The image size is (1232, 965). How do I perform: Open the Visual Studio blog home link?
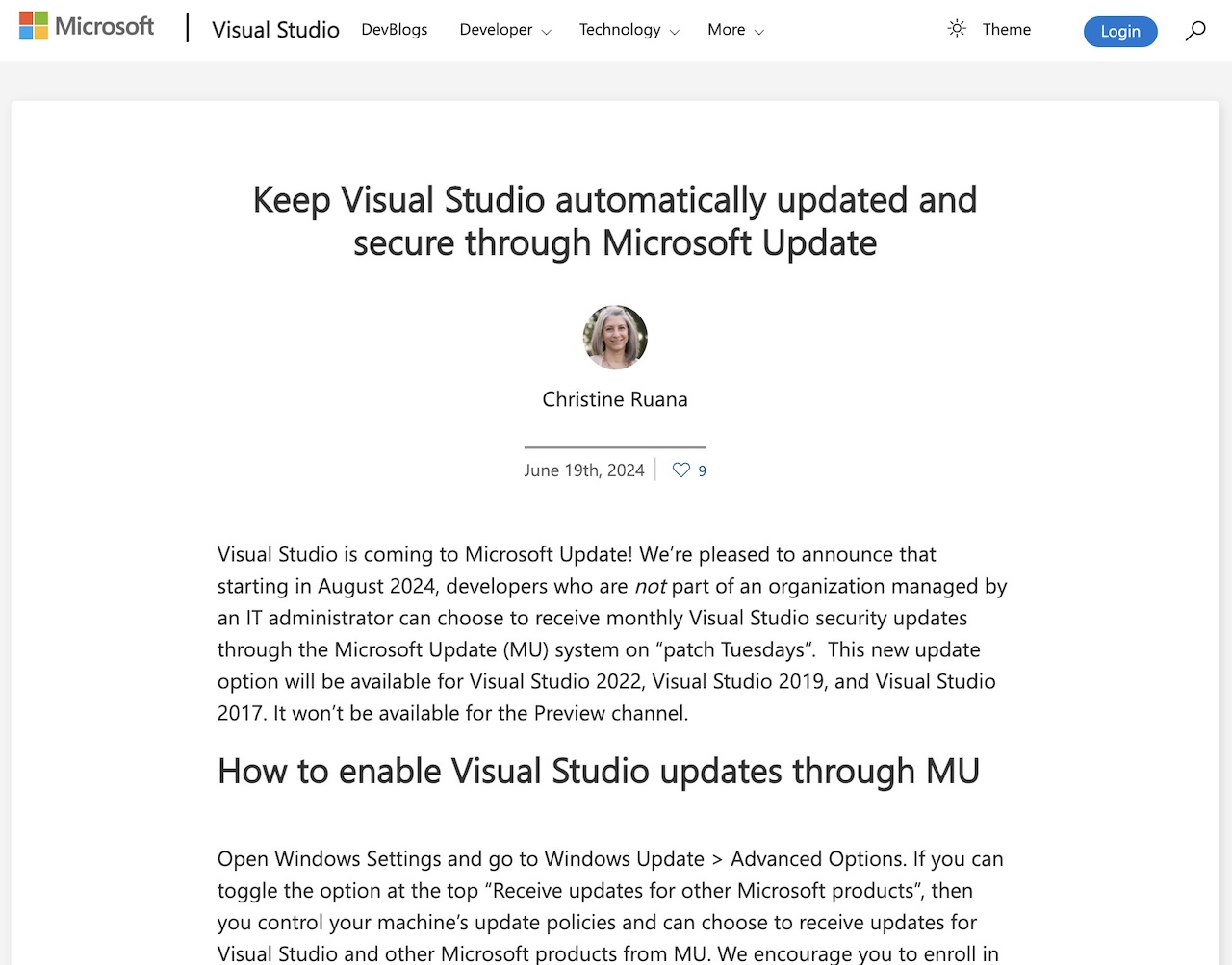275,30
